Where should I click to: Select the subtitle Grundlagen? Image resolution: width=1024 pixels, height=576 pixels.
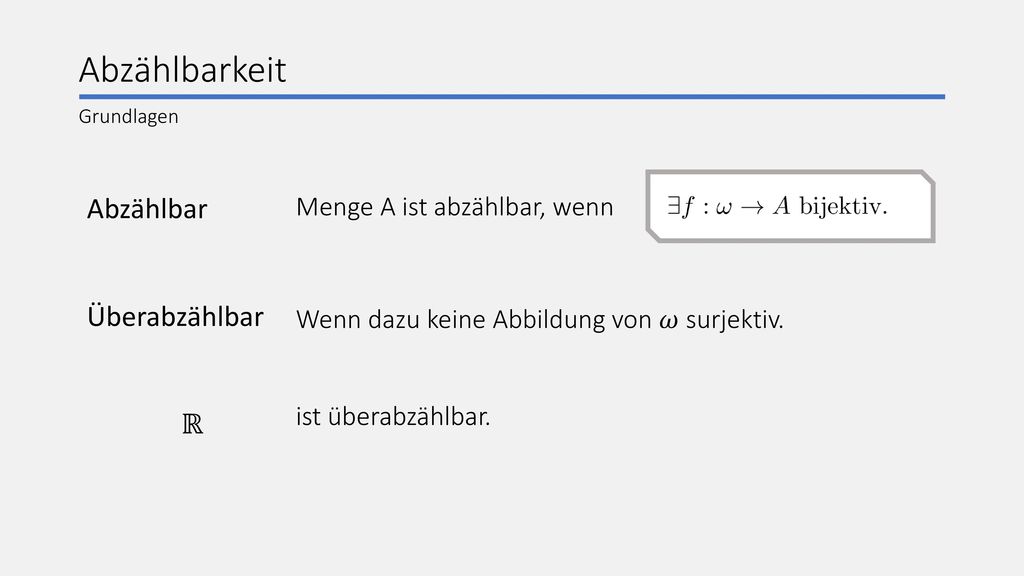pyautogui.click(x=129, y=116)
